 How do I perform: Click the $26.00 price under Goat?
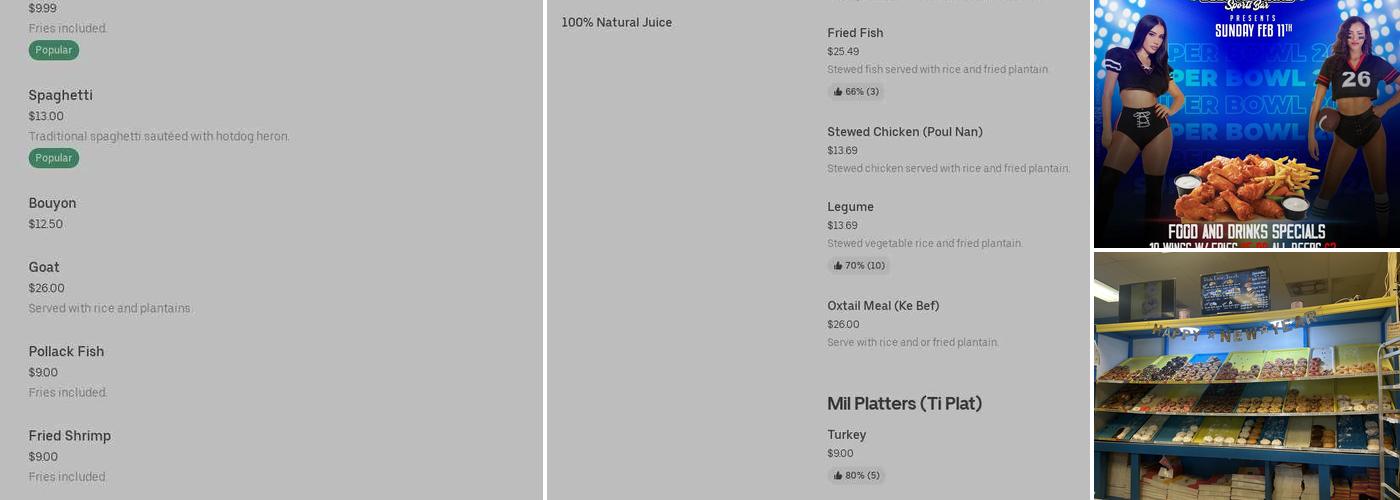tap(47, 289)
